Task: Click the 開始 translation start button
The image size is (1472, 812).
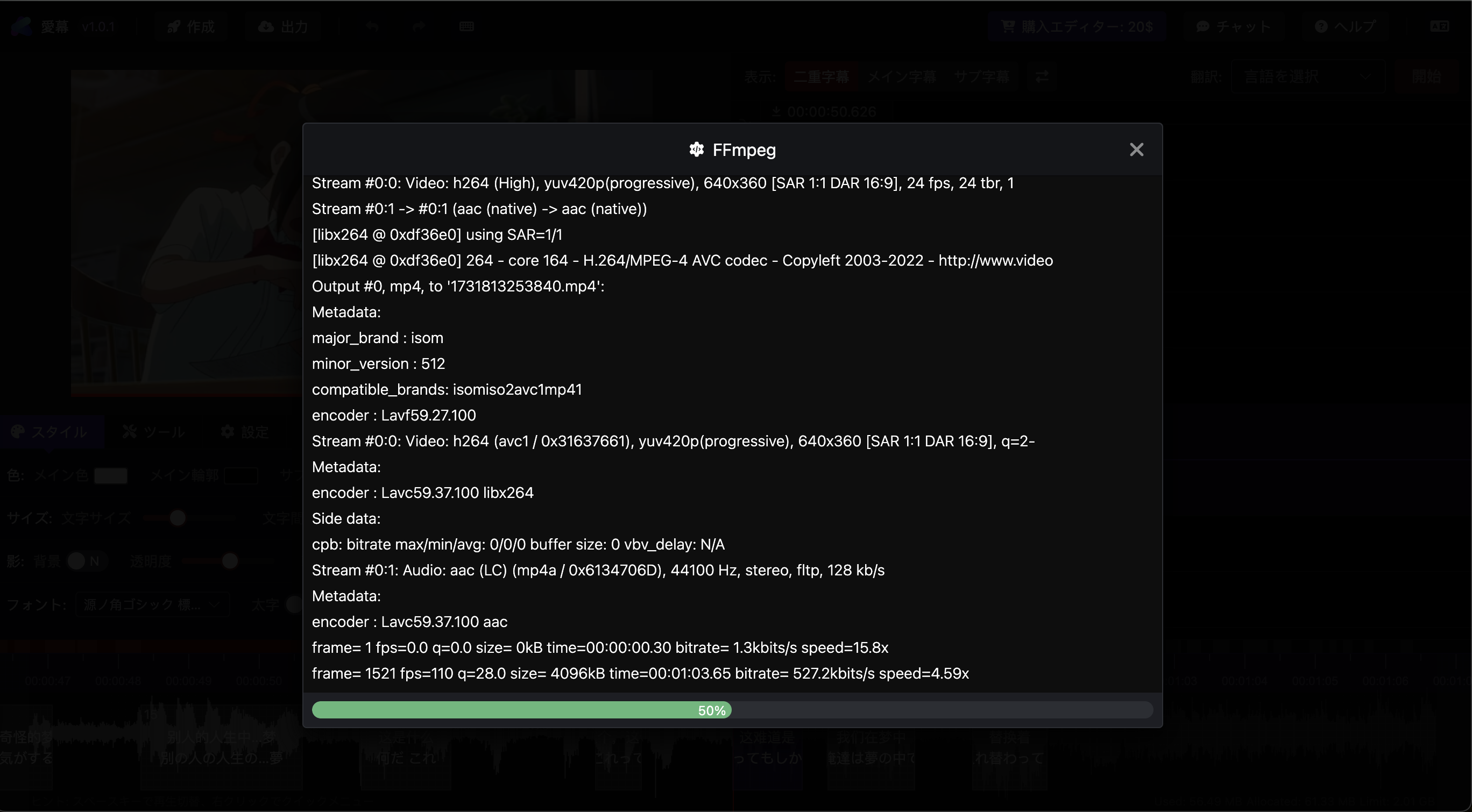Action: pyautogui.click(x=1426, y=76)
